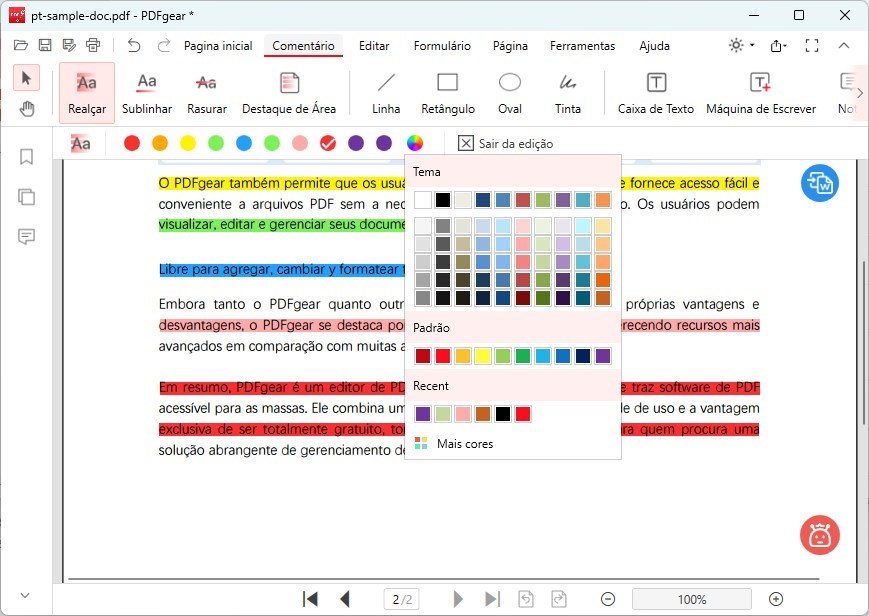Image resolution: width=869 pixels, height=616 pixels.
Task: Choose the Retângulo shape tool
Action: (447, 93)
